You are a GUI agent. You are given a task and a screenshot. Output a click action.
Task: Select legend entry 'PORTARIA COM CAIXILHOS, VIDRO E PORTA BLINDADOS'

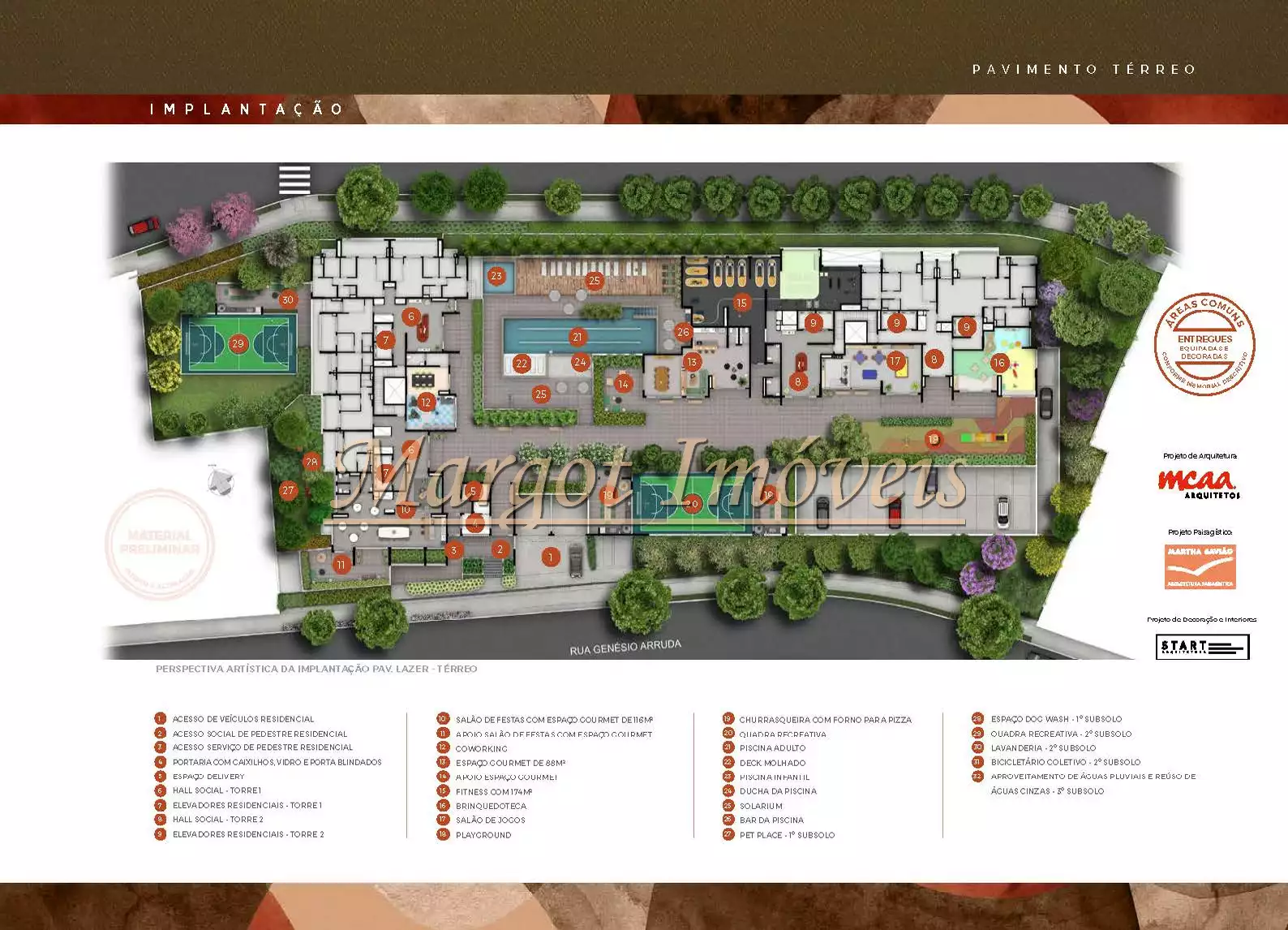277,762
